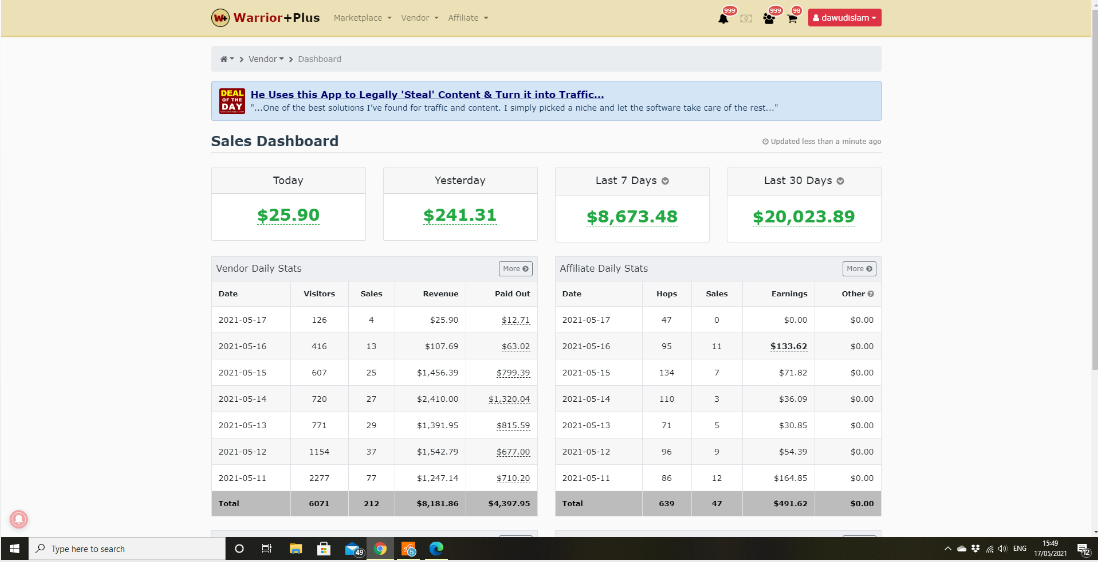Open the dawudislam account dropdown
Screen dimensions: 1098x562
[x=844, y=18]
